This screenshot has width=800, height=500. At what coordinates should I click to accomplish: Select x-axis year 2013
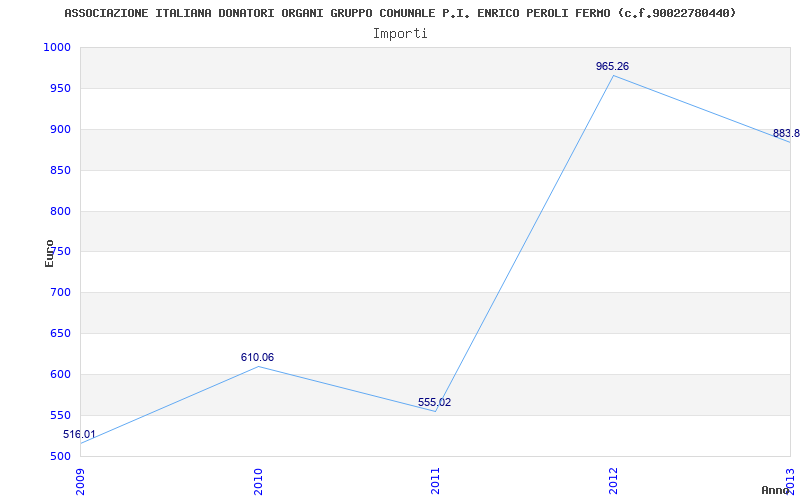tap(790, 481)
